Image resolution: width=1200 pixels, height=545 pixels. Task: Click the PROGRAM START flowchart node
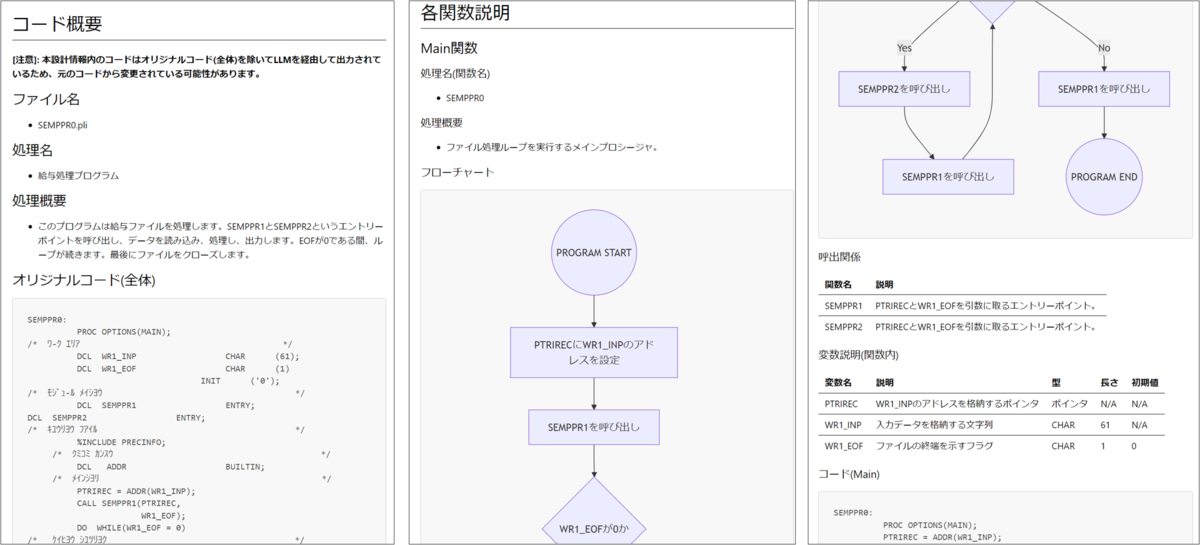[x=594, y=252]
